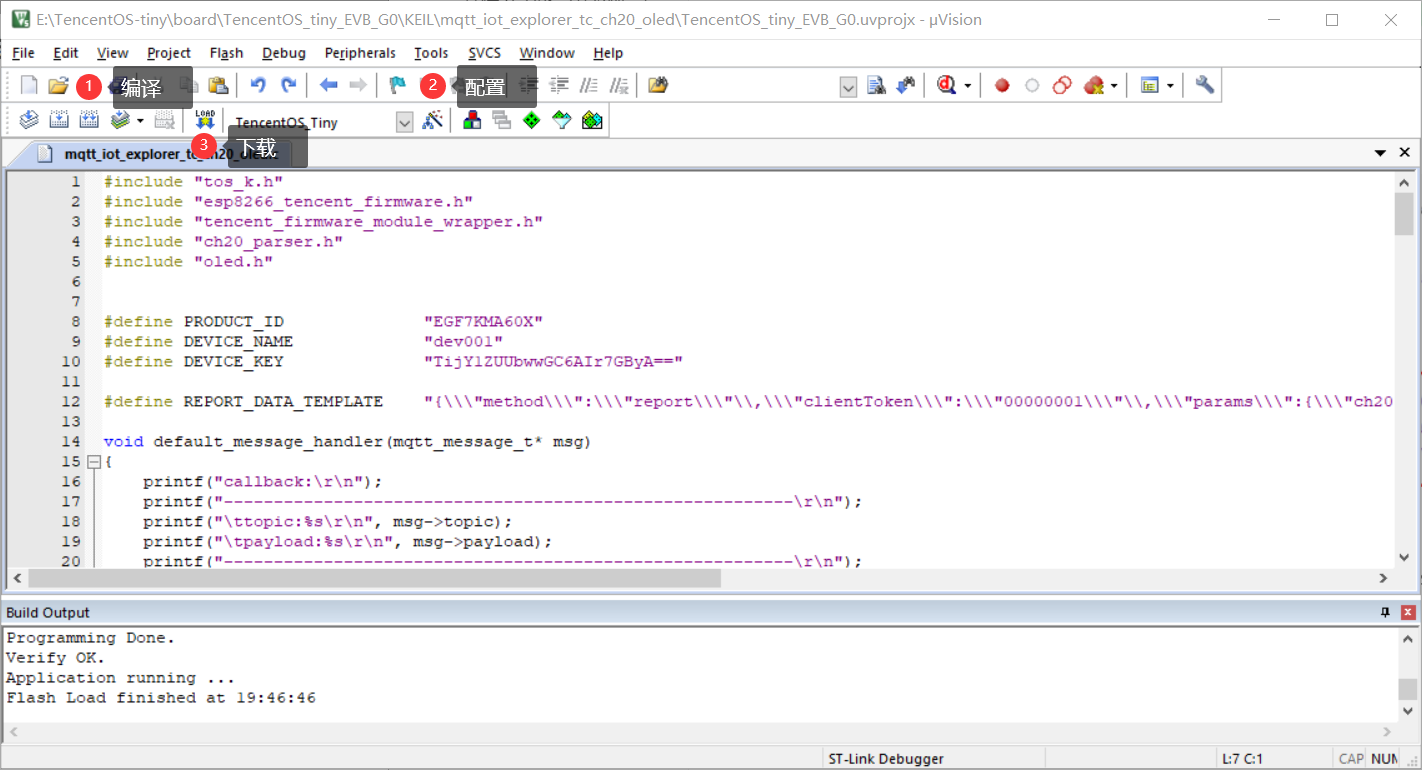
Task: Toggle a bookmark with the flag icon
Action: [398, 86]
